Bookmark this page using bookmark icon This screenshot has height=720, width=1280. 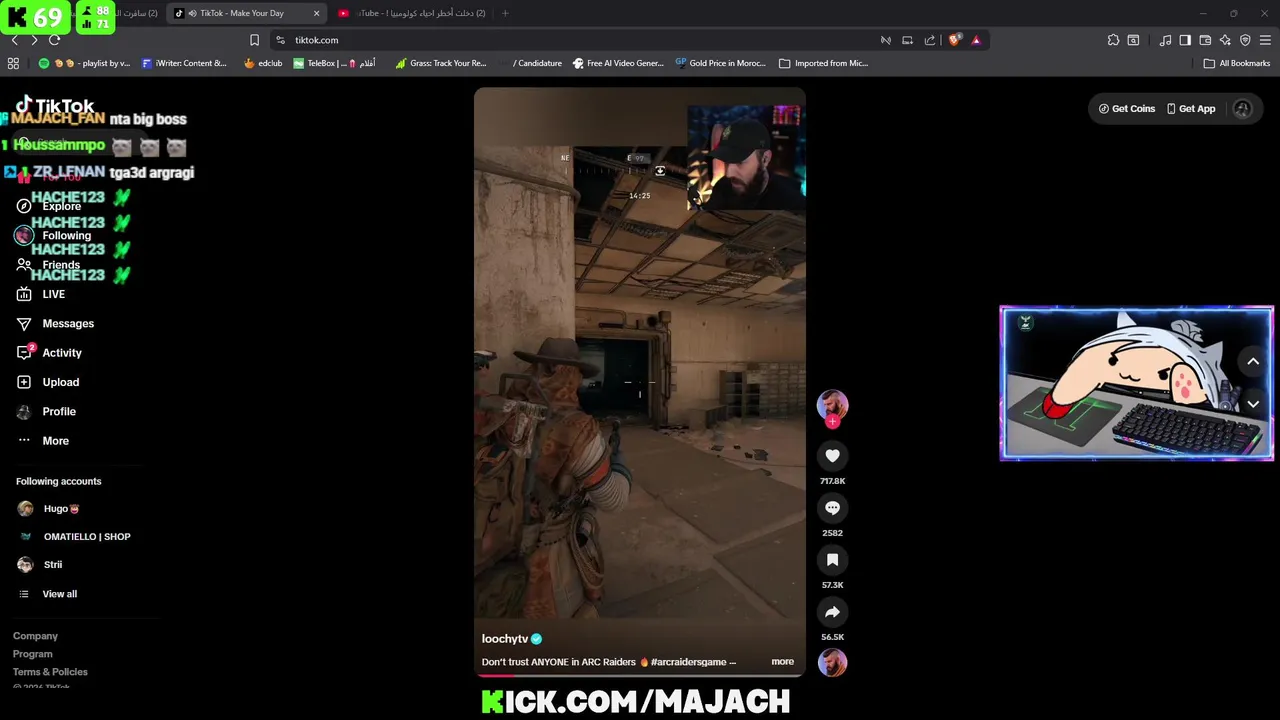pos(254,40)
